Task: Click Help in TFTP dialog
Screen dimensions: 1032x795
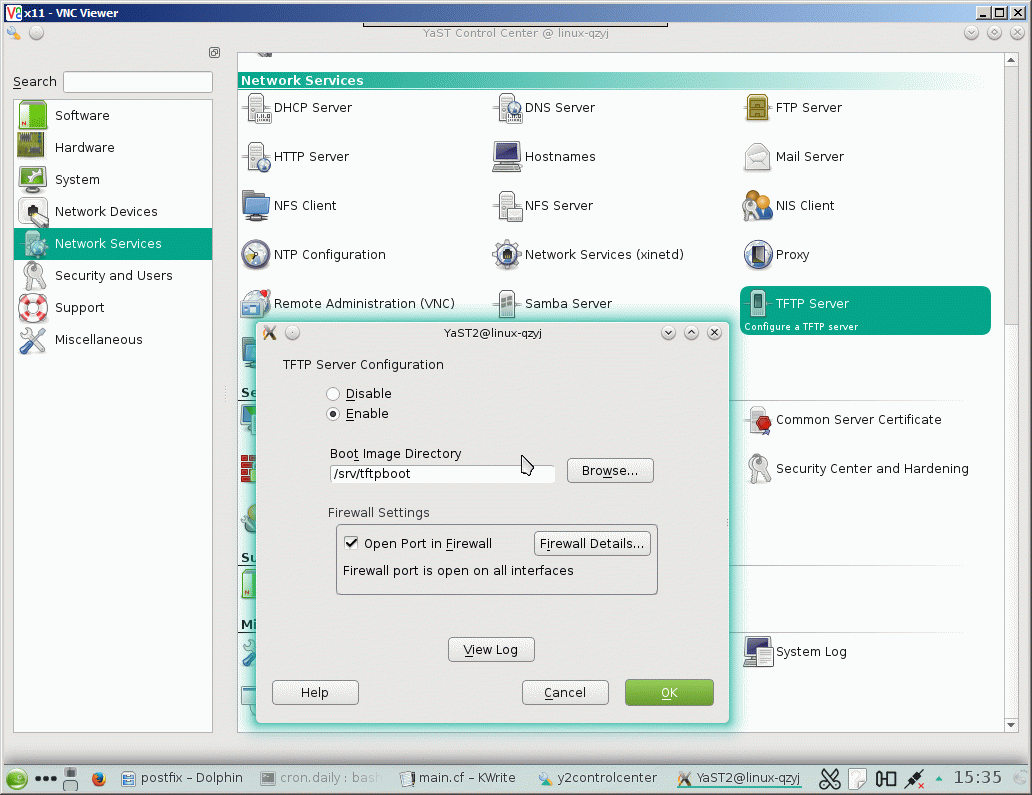Action: point(315,692)
